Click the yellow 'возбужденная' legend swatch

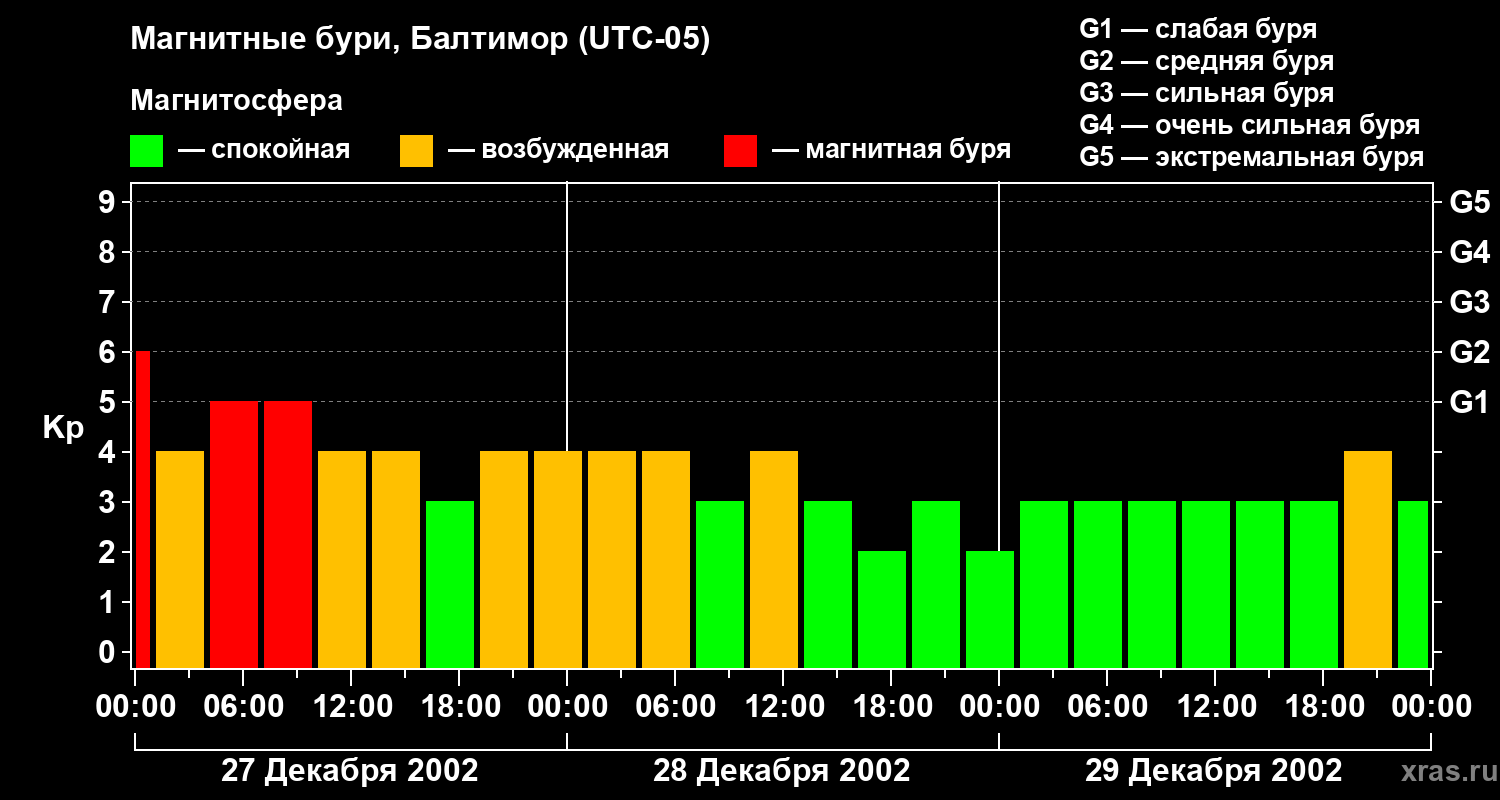[416, 151]
